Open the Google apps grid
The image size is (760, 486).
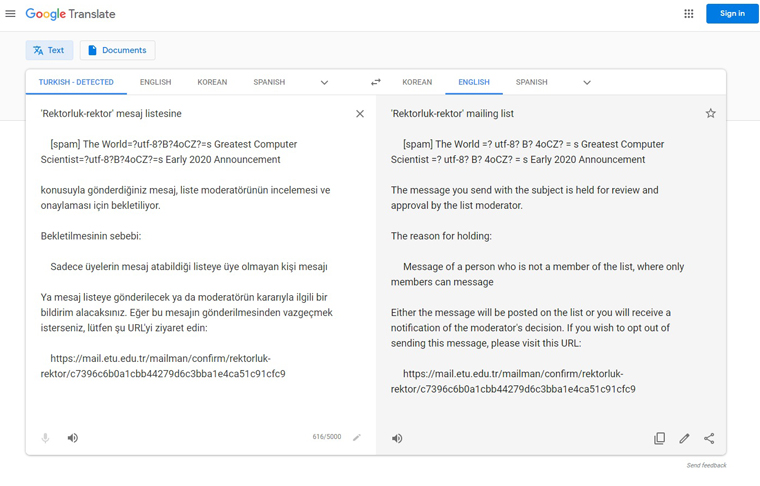(x=688, y=14)
